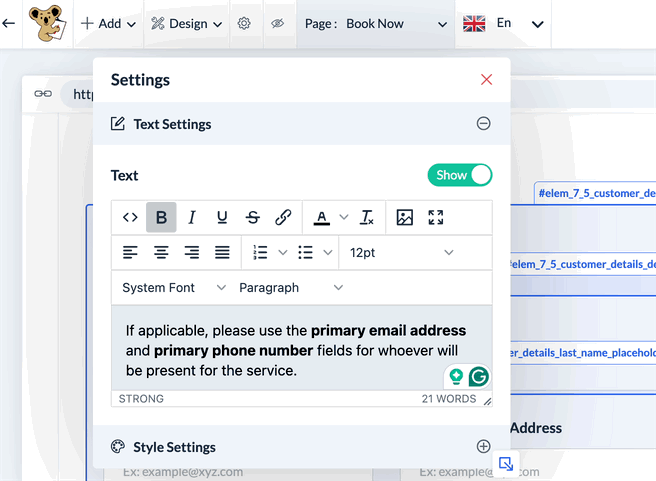Open the font size 12pt dropdown
Image resolution: width=656 pixels, height=481 pixels.
click(x=402, y=253)
